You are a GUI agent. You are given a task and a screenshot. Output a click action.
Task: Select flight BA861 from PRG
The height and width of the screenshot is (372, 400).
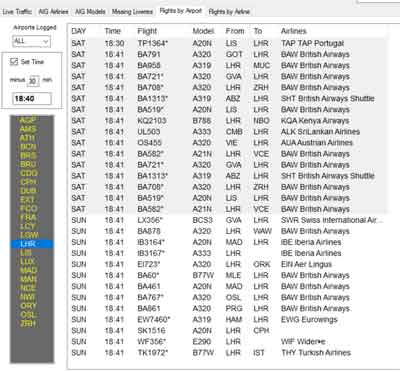point(229,308)
